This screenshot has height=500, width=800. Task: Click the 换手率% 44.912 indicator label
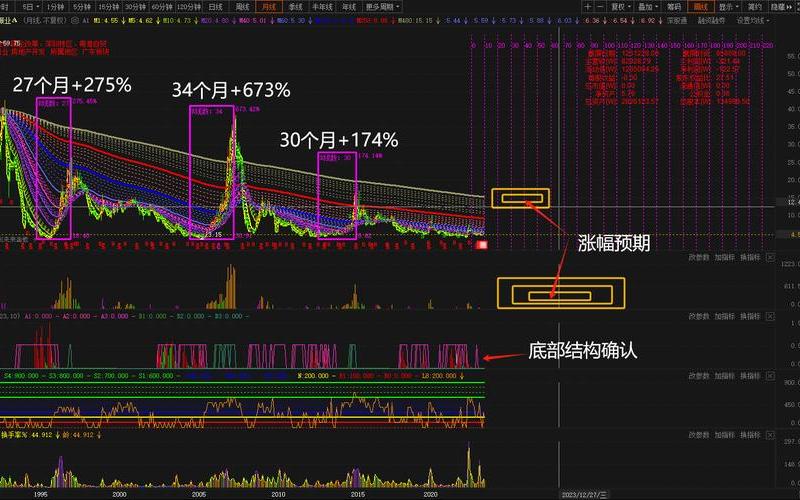[26, 435]
